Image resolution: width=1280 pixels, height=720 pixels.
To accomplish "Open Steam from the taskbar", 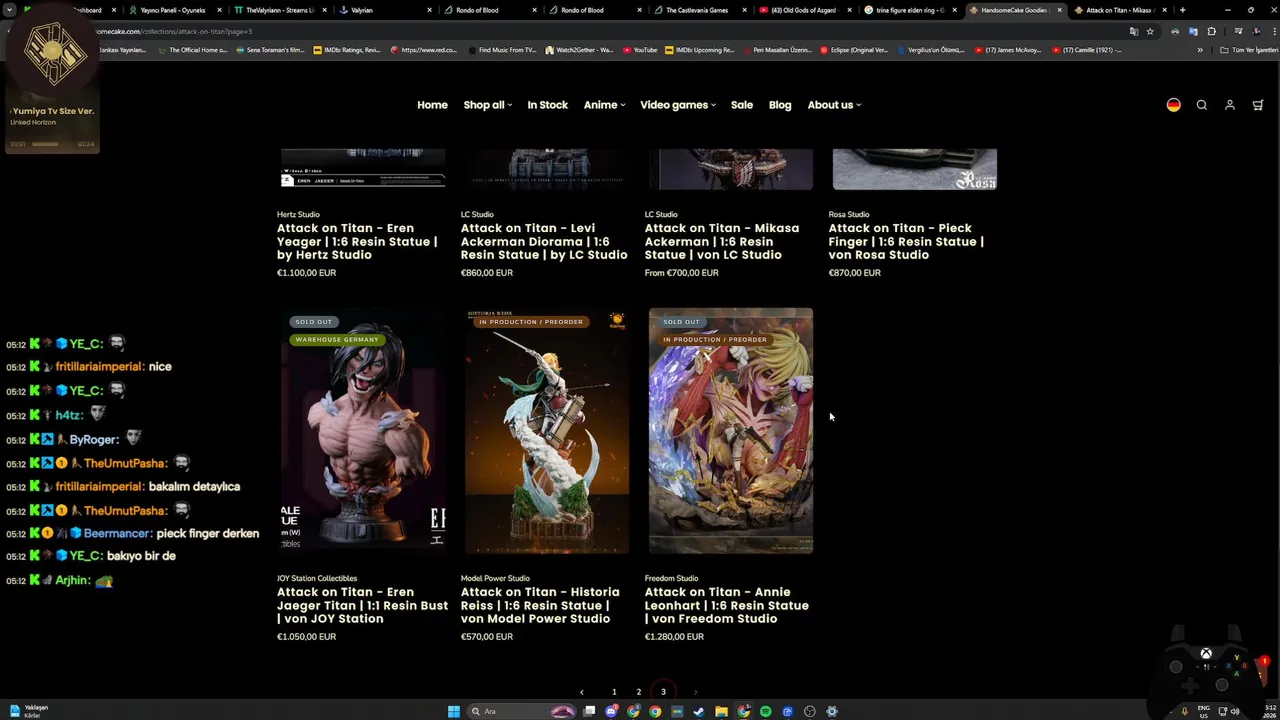I will pos(699,711).
